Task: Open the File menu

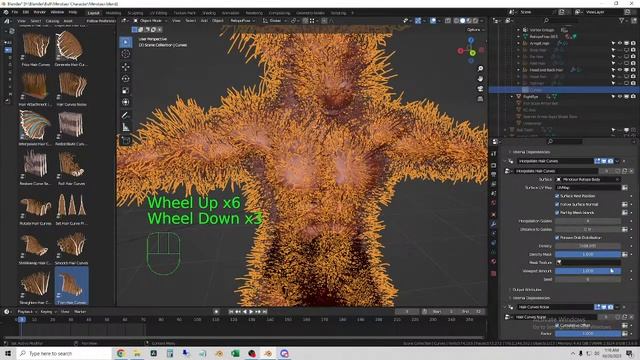Action: 15,12
